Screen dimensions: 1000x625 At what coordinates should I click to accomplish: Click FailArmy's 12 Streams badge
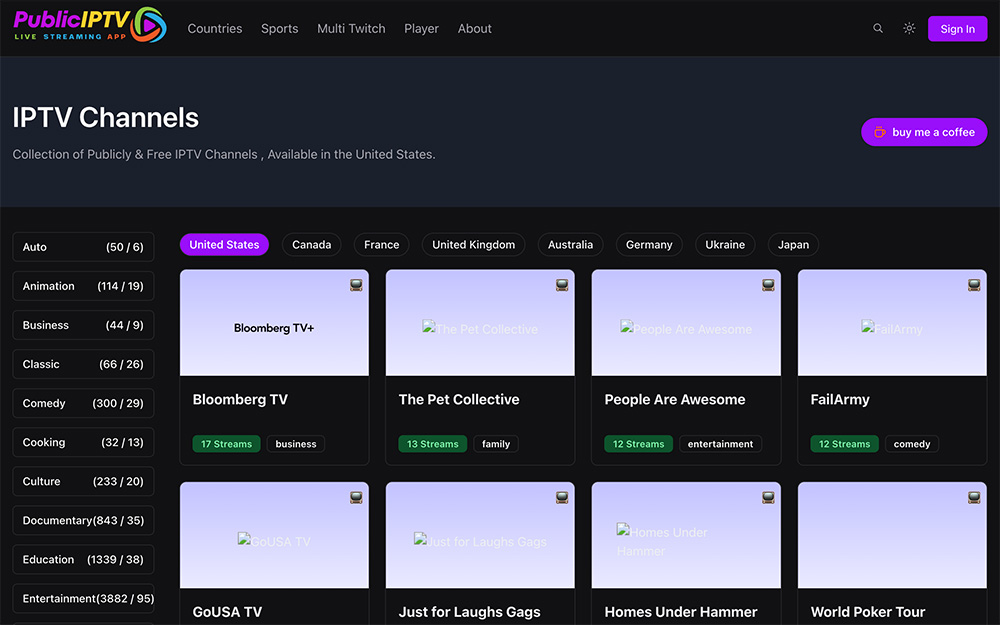click(x=844, y=444)
